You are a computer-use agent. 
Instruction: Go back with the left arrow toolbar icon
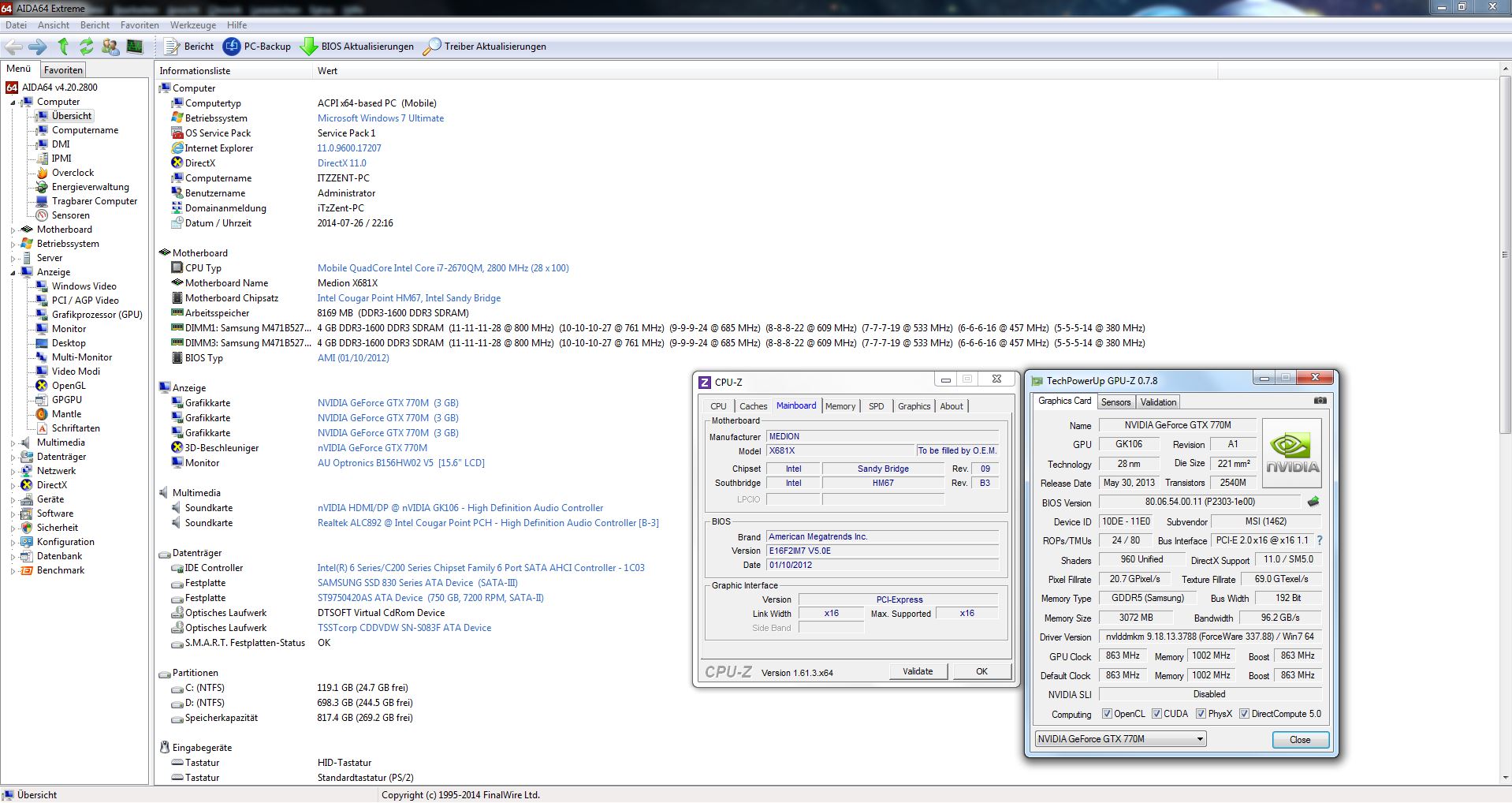14,47
